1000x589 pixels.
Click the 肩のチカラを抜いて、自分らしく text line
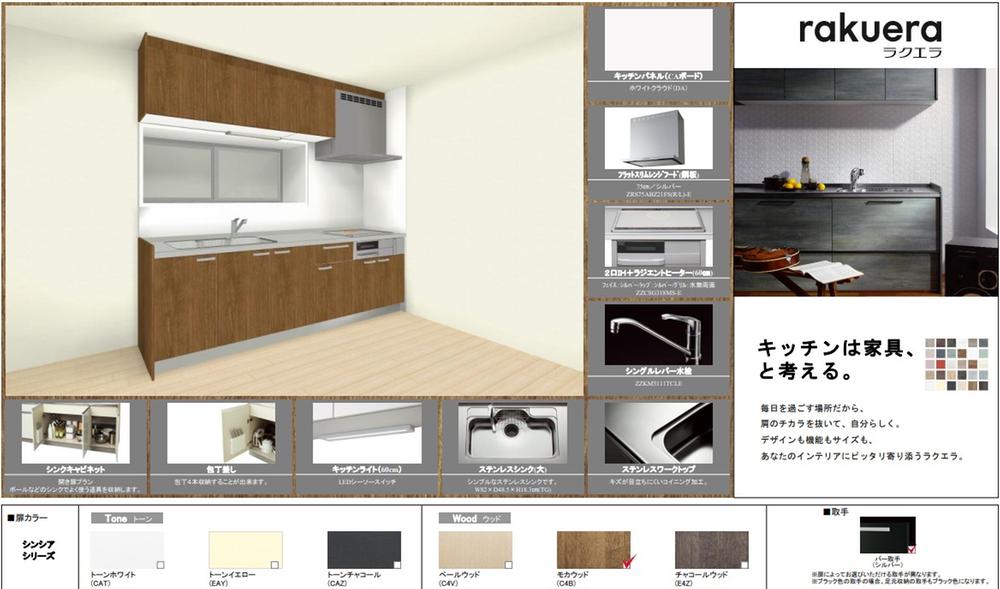coord(830,424)
